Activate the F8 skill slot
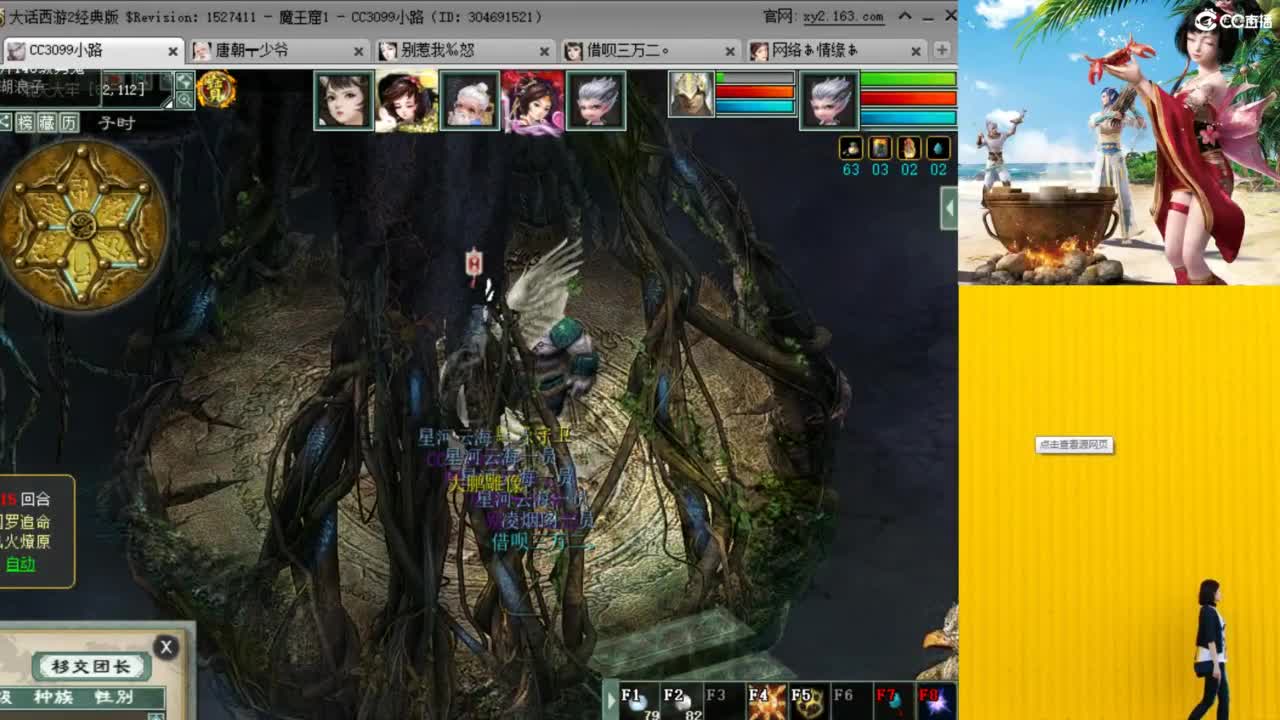 (x=936, y=701)
